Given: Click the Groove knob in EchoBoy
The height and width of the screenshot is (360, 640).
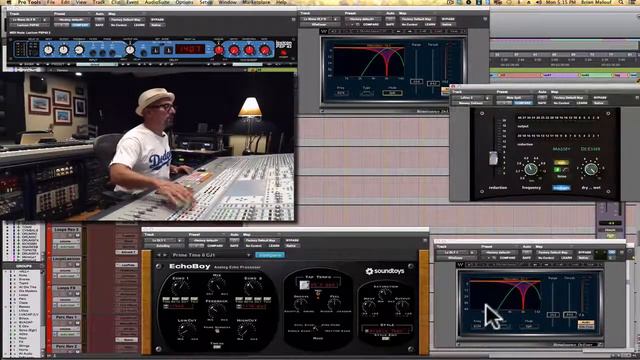Looking at the screenshot, I should coord(301,304).
